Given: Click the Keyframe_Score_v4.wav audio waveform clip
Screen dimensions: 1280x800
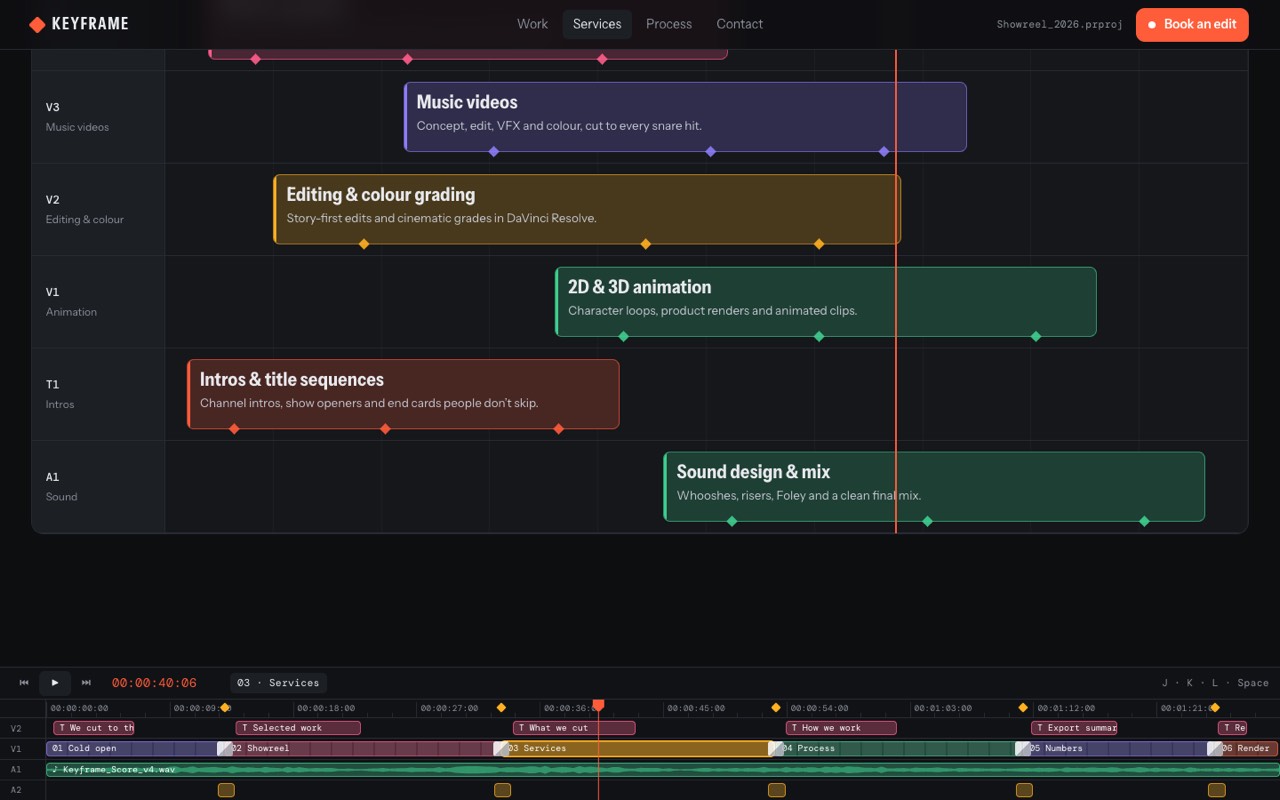Looking at the screenshot, I should tap(662, 769).
